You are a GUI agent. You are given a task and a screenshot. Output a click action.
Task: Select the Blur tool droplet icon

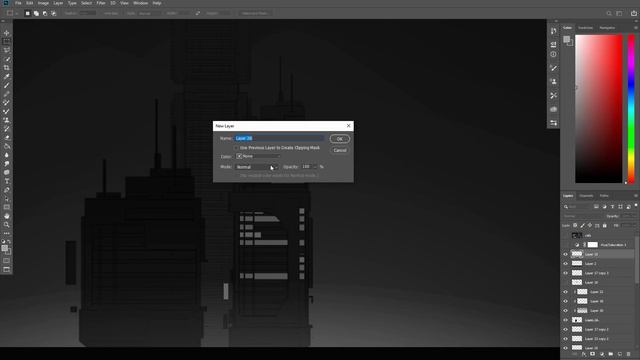[x=7, y=155]
